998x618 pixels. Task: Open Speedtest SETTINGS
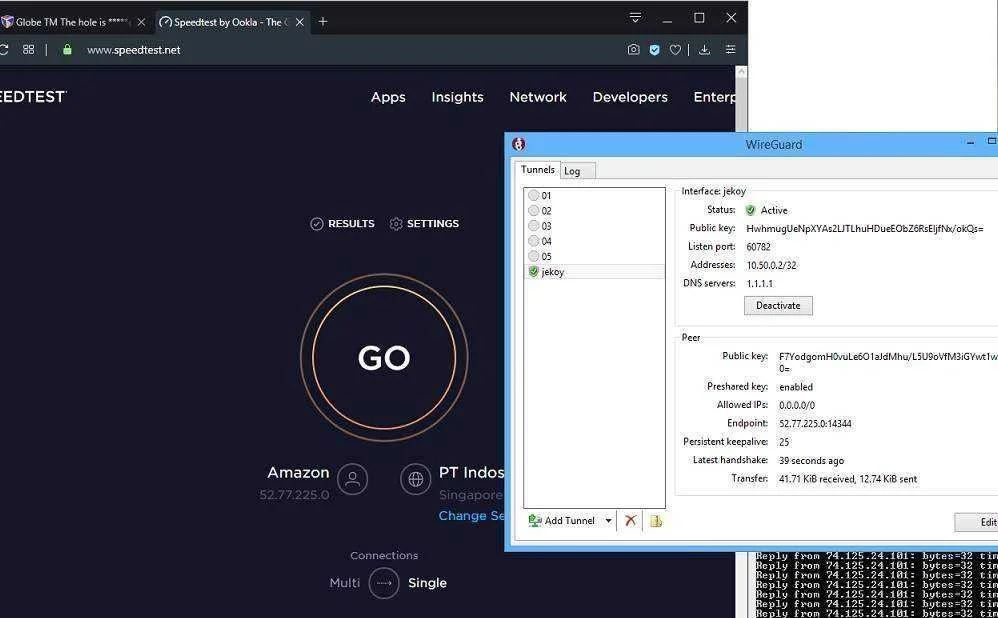pos(424,223)
